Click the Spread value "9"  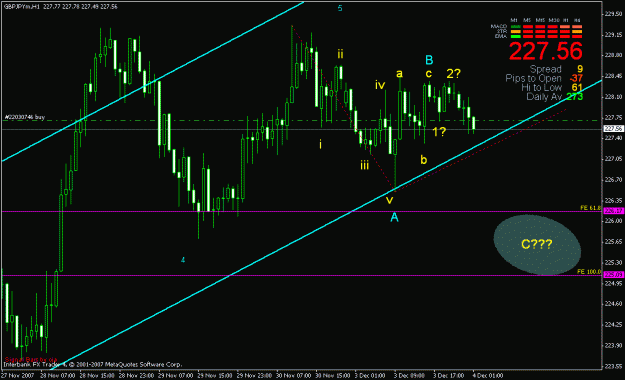point(580,69)
